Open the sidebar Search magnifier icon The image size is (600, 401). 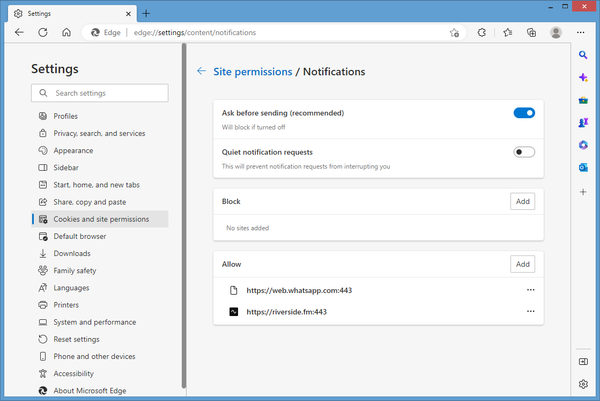pyautogui.click(x=583, y=55)
